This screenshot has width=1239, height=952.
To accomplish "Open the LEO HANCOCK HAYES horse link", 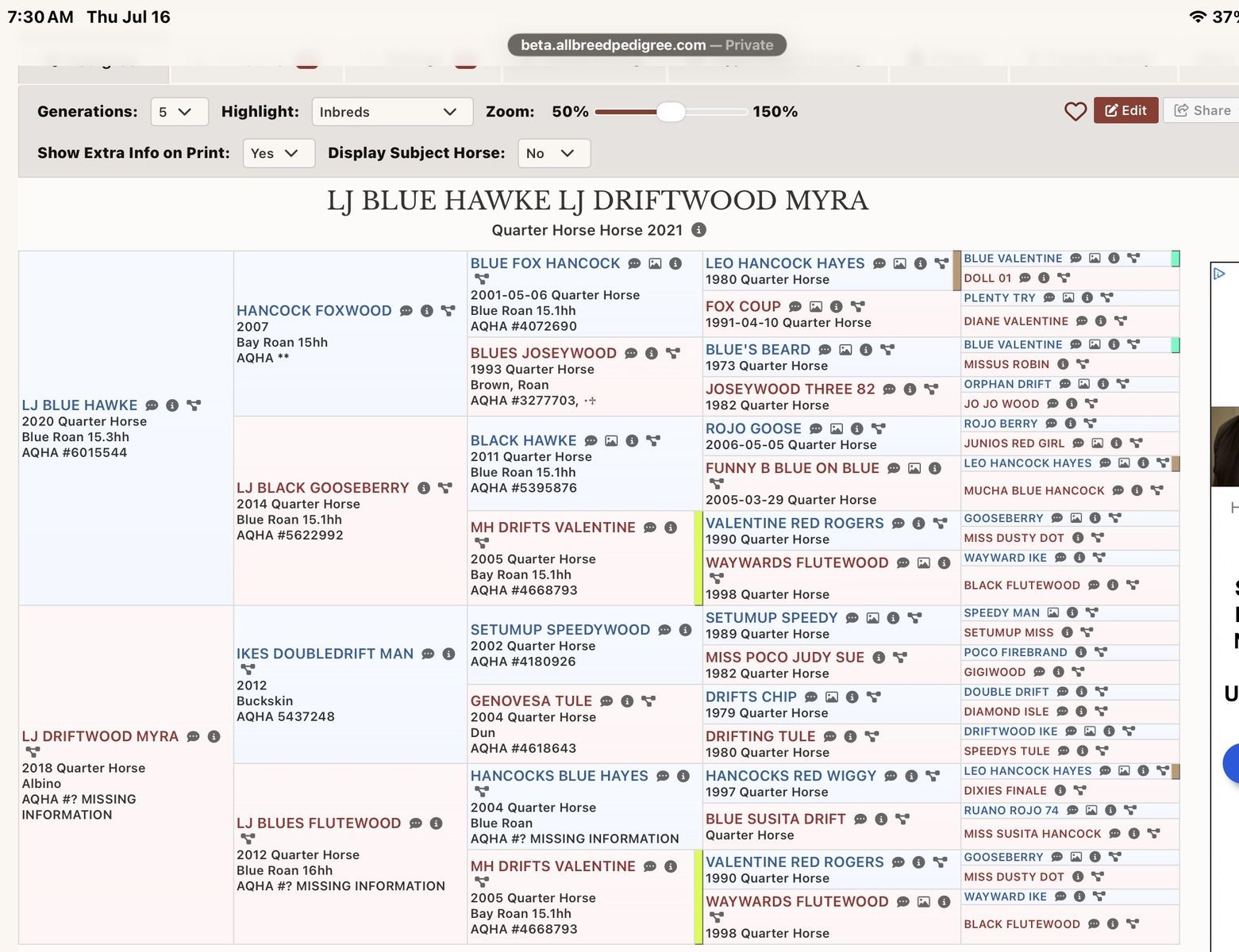I will point(784,263).
